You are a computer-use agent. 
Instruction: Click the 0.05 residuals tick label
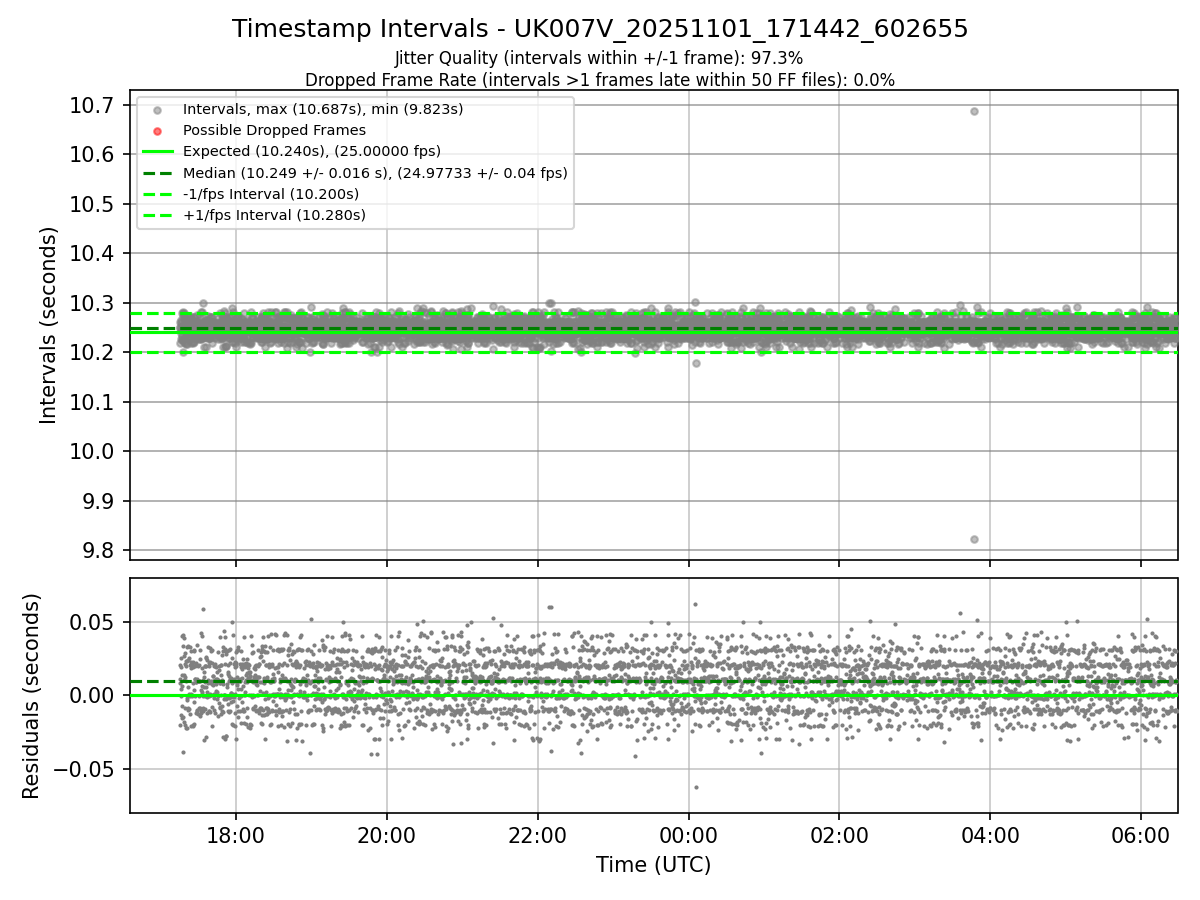(92, 622)
